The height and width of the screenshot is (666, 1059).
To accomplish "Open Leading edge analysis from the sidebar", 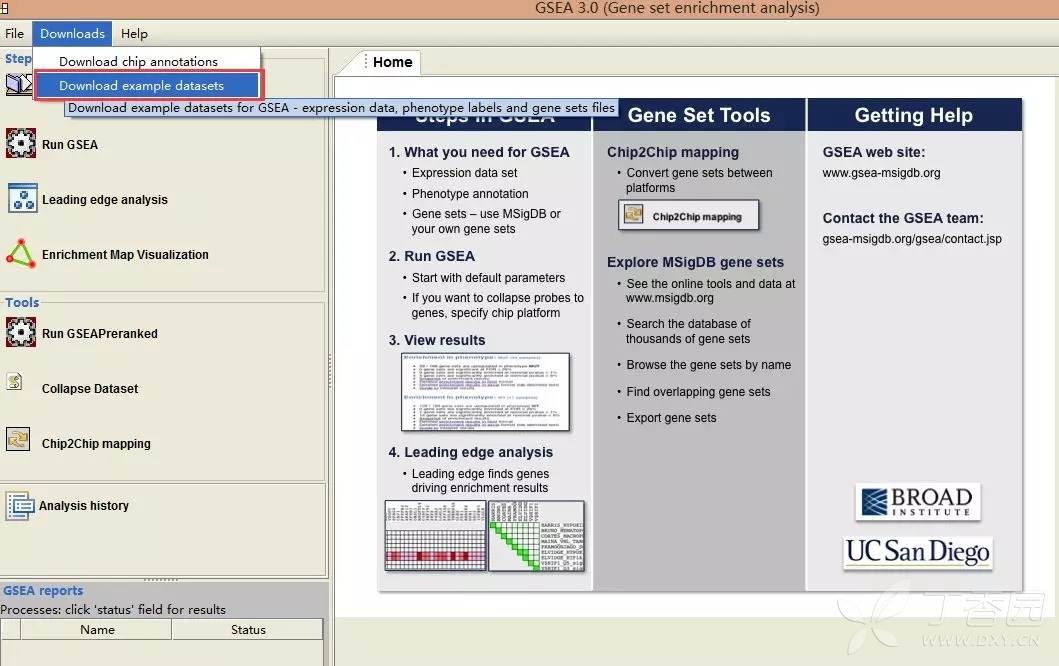I will click(105, 199).
